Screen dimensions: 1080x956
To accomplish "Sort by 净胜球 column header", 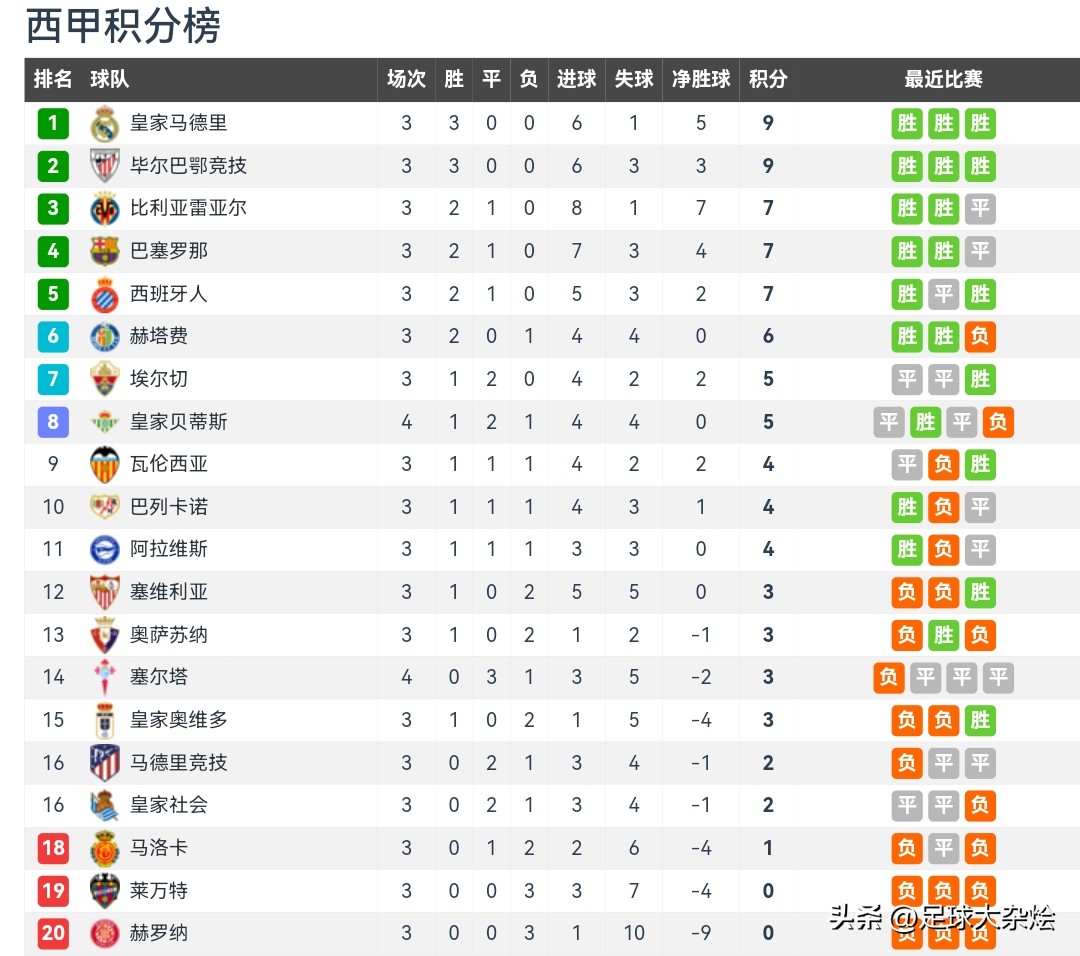I will (700, 79).
